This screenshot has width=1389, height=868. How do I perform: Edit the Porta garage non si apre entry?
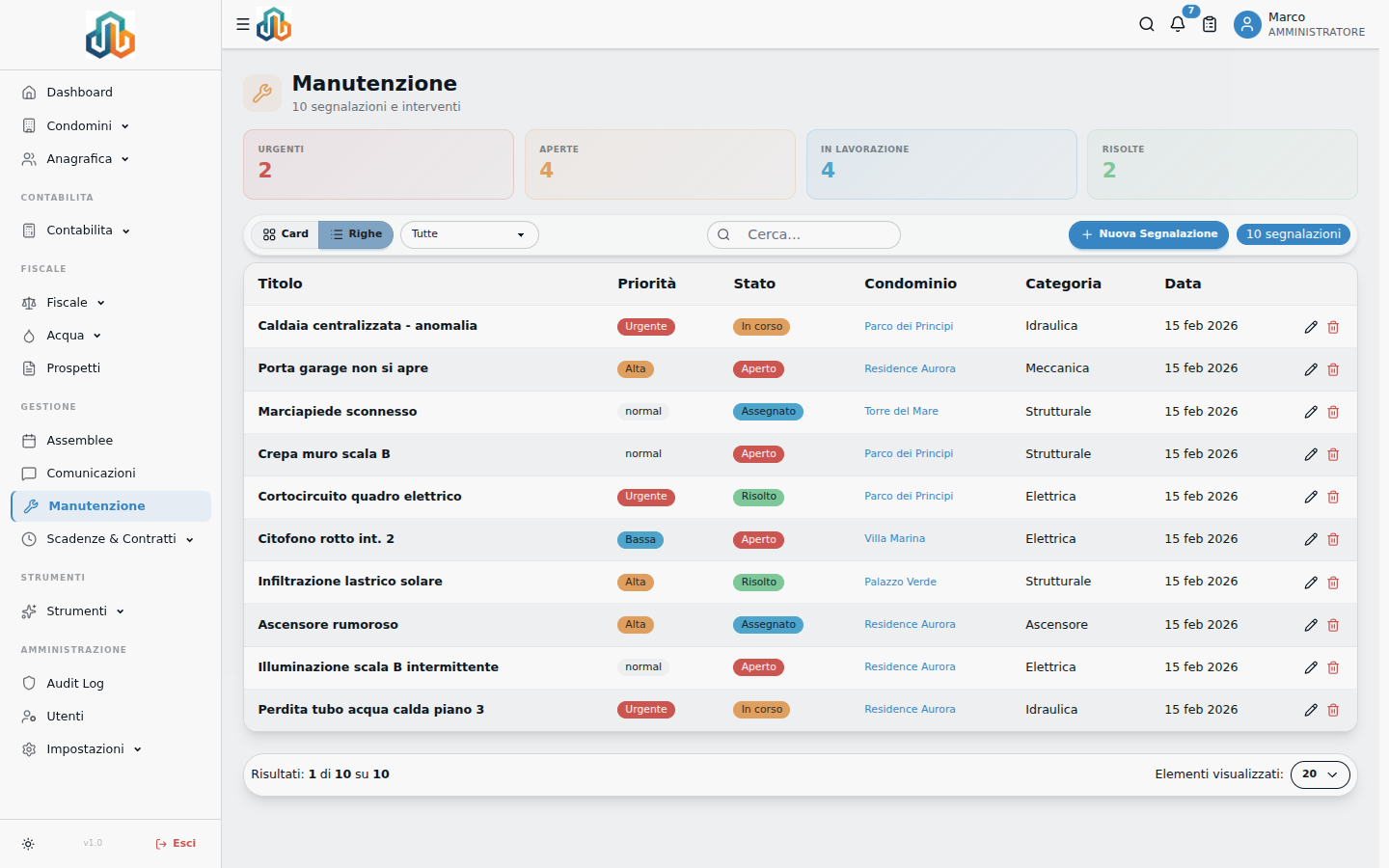1311,369
